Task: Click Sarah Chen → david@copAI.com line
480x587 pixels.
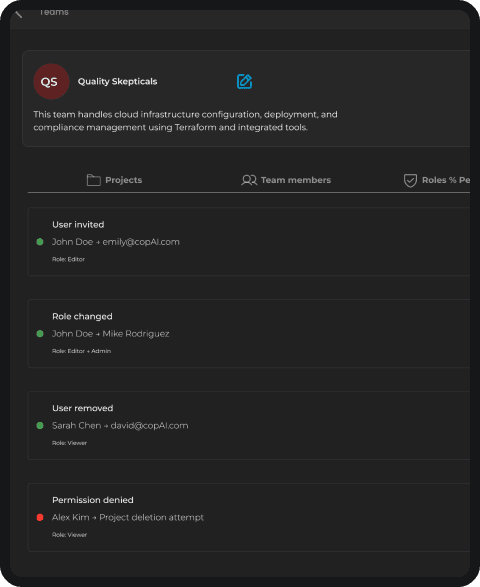Action: click(x=120, y=426)
